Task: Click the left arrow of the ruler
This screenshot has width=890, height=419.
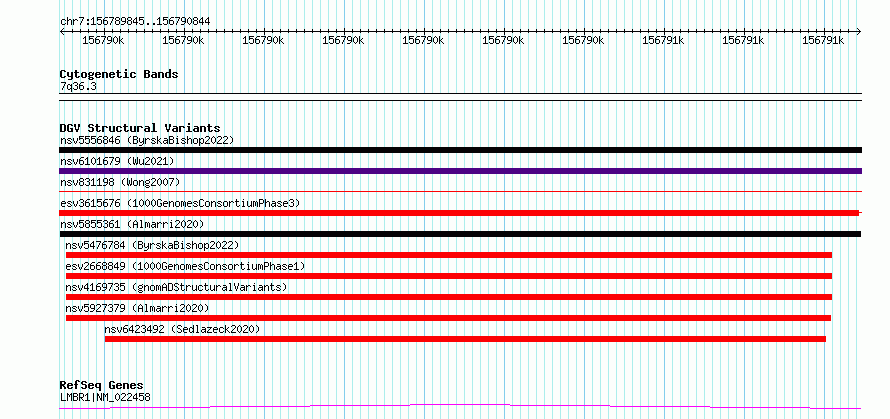Action: click(62, 32)
